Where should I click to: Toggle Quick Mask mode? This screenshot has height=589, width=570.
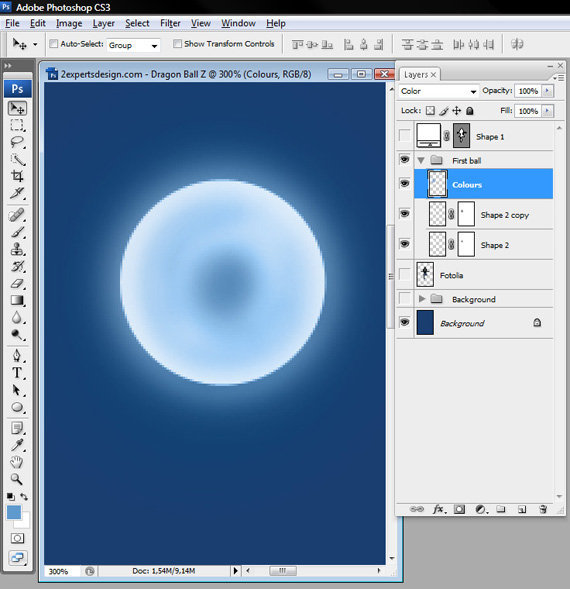click(17, 538)
